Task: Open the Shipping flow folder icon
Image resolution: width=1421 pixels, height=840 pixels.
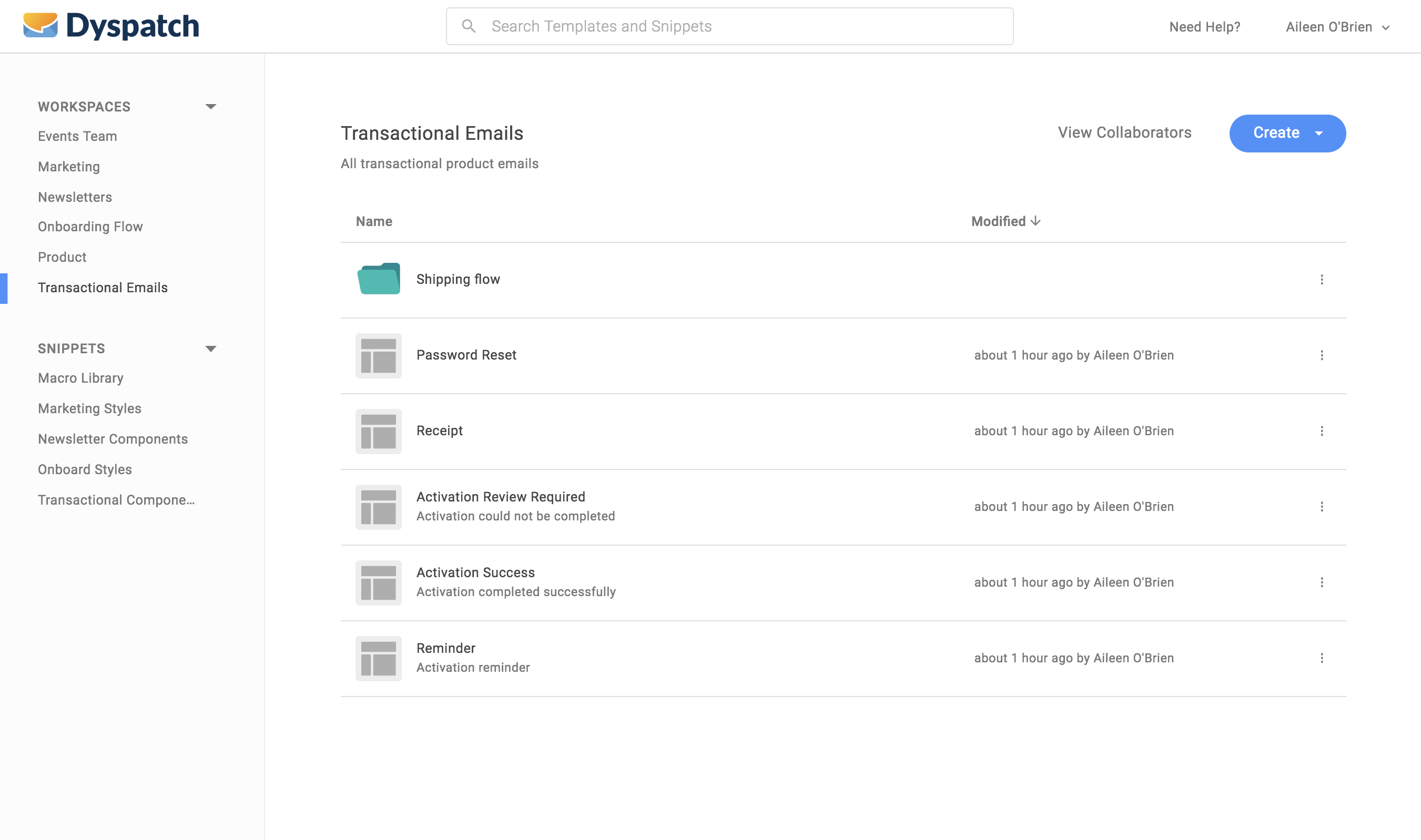Action: tap(378, 279)
